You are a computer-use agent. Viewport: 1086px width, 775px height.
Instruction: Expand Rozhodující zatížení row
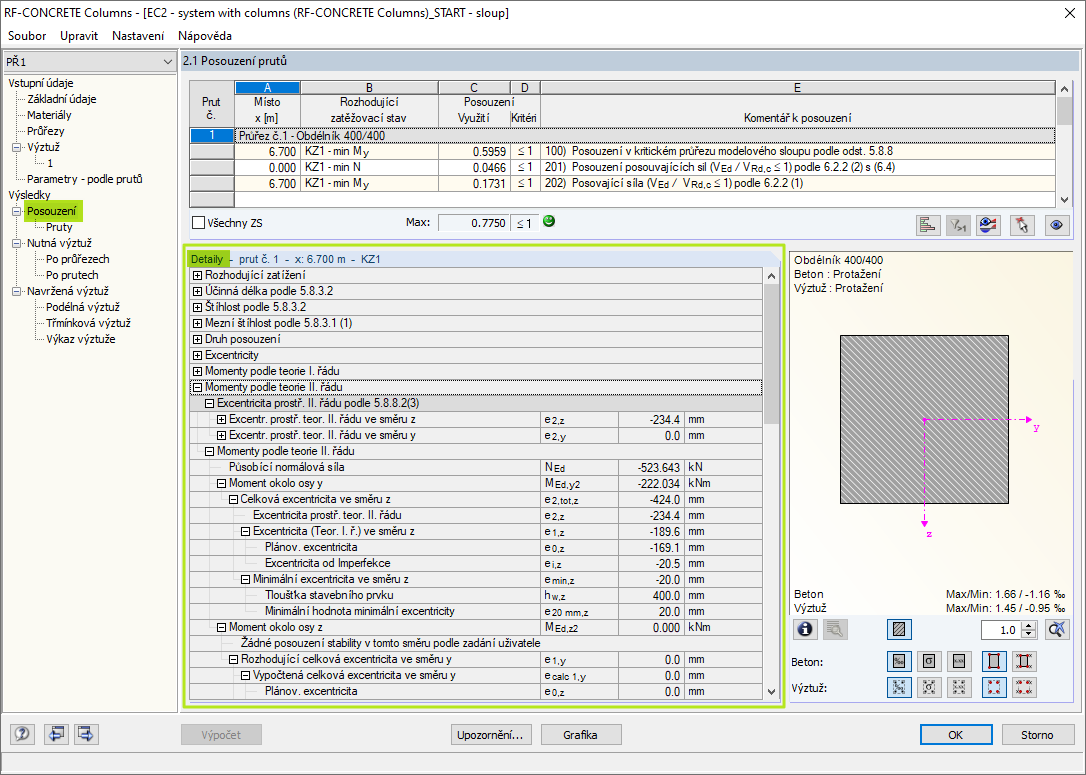[197, 275]
